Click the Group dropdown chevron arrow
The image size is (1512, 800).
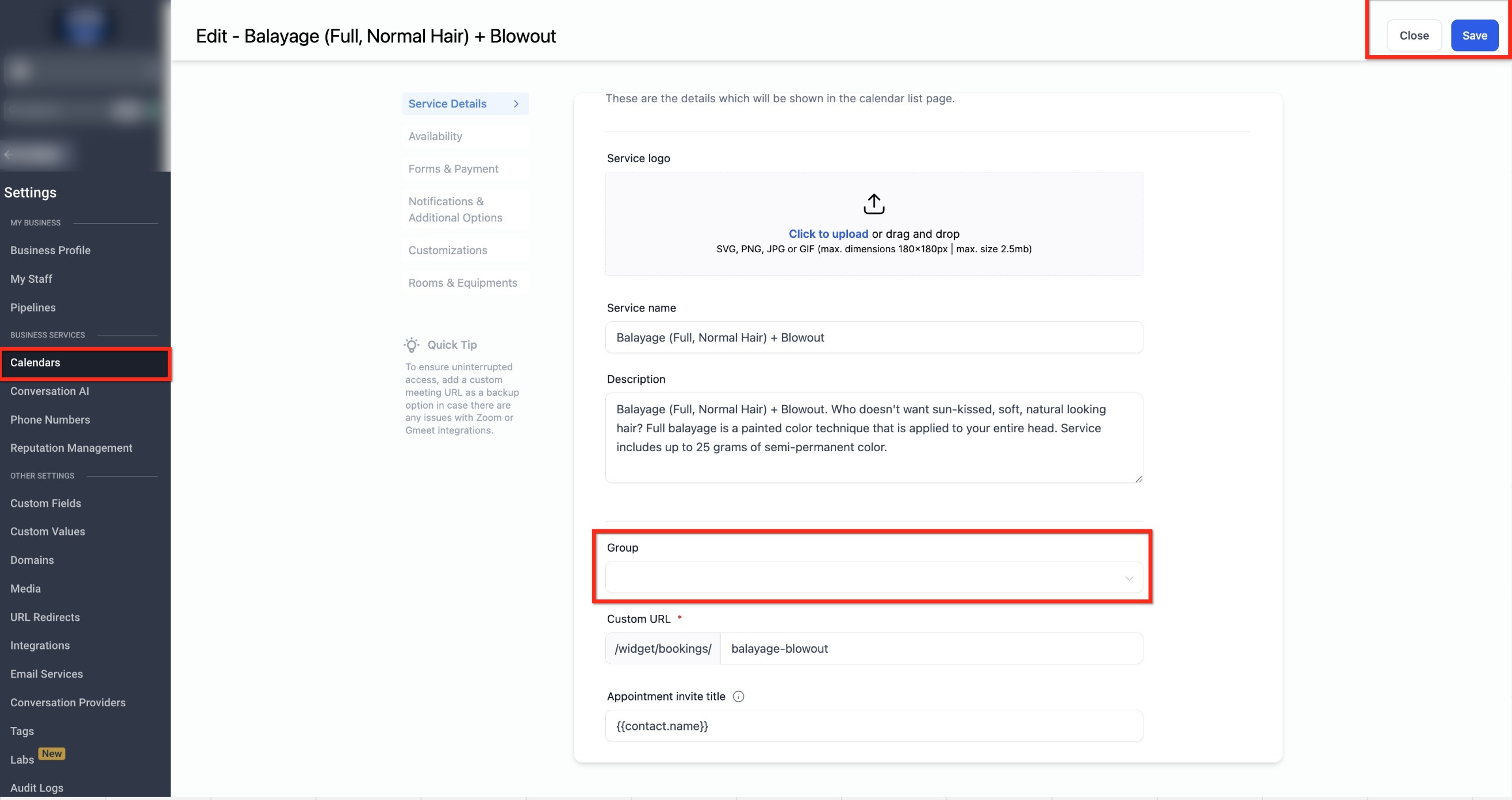pos(1128,578)
